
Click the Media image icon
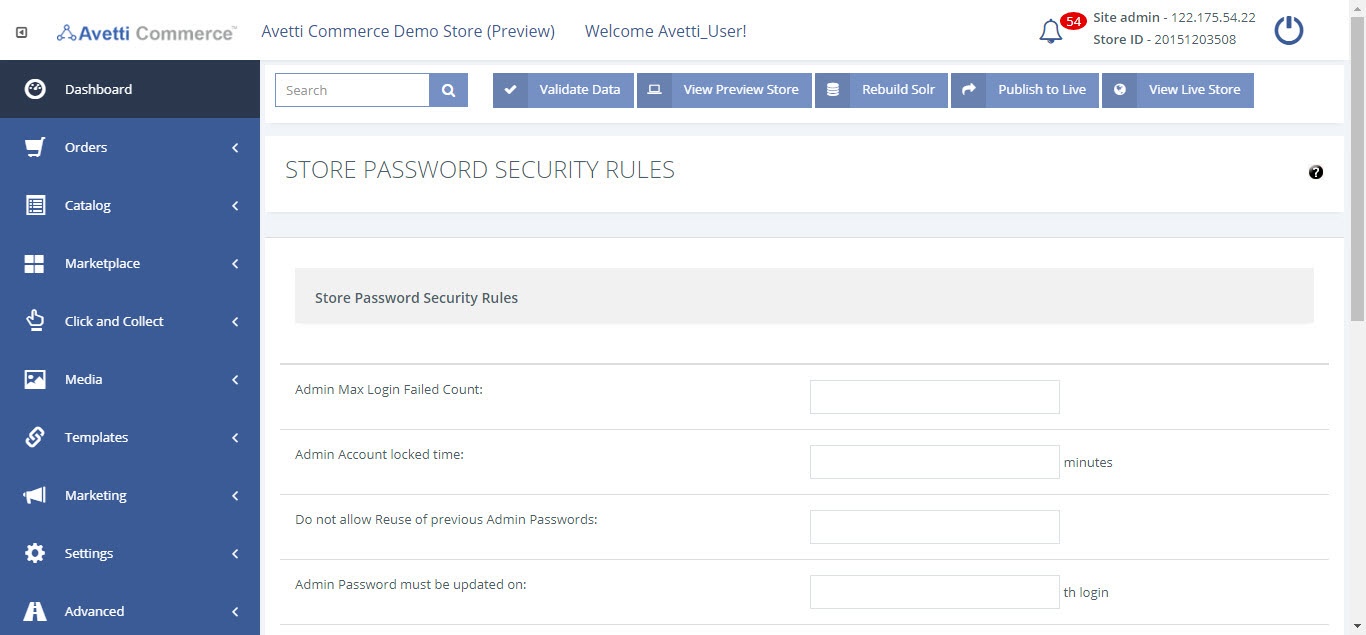[35, 379]
